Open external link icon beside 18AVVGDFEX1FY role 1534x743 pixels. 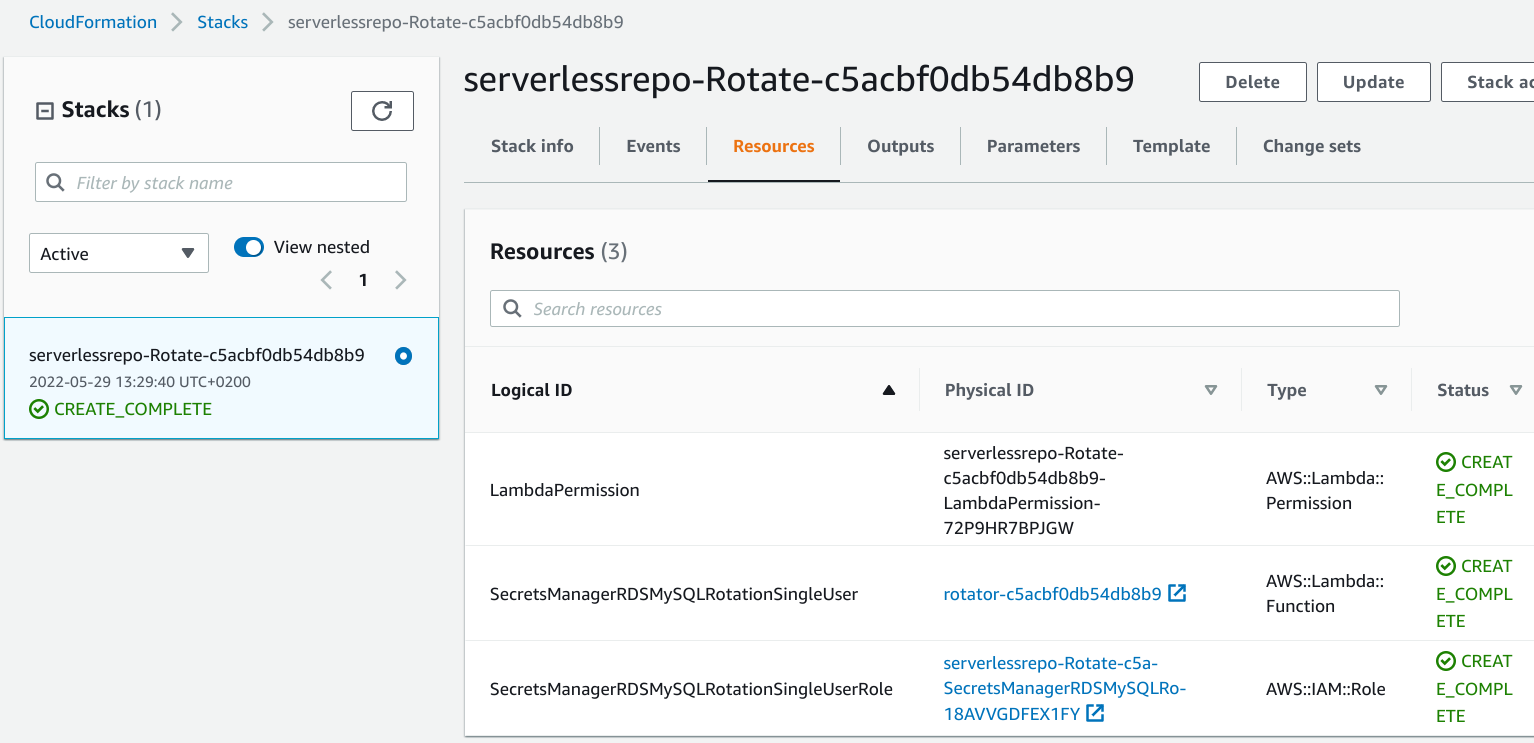pos(1096,713)
